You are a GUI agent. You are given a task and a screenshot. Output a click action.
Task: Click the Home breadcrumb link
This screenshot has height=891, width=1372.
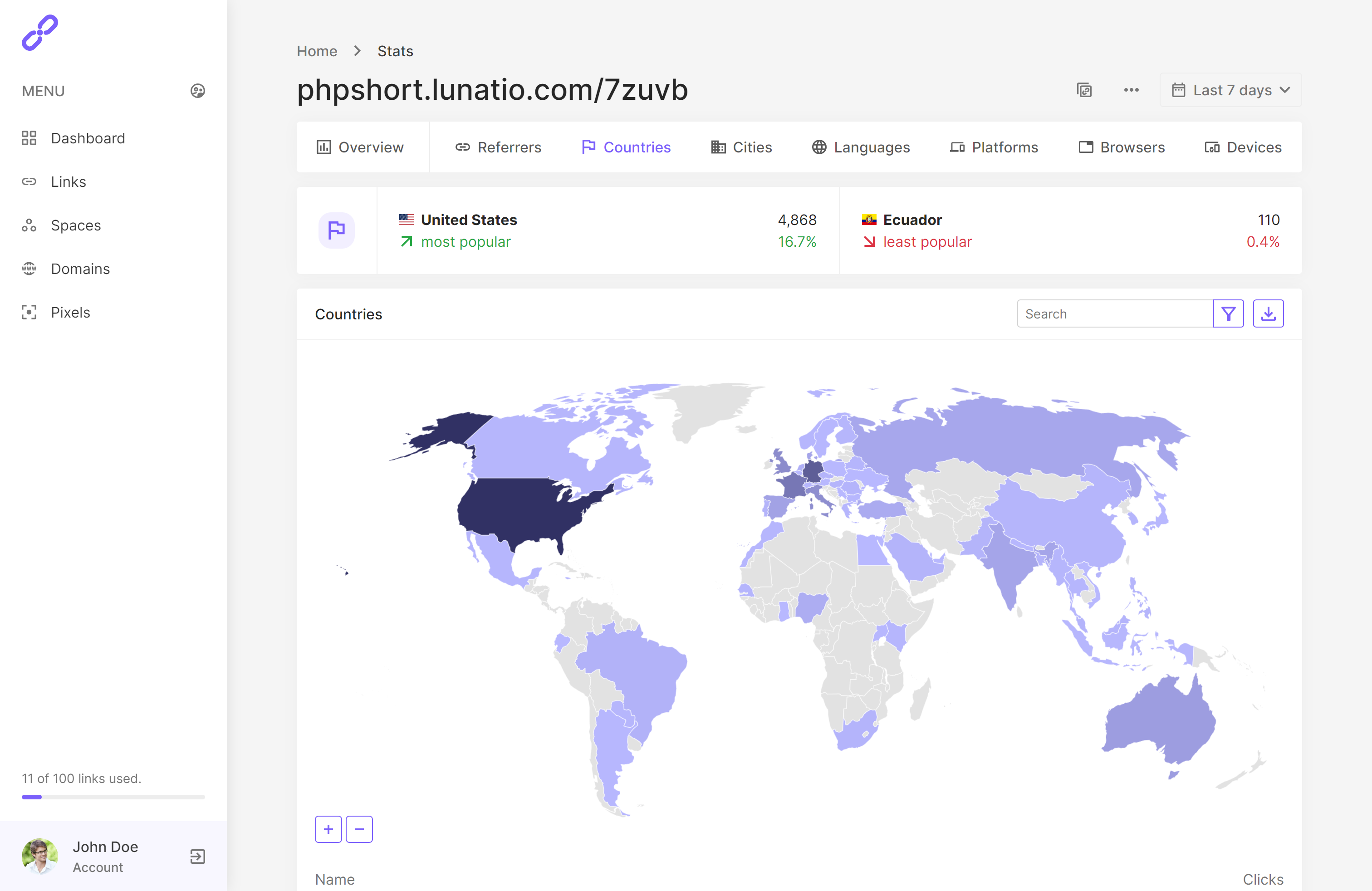(317, 51)
